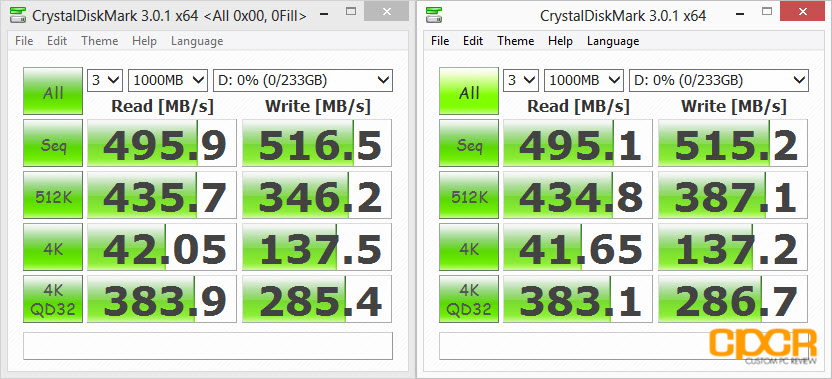Expand the 1000MB size dropdown in the right window
832x379 pixels.
584,80
